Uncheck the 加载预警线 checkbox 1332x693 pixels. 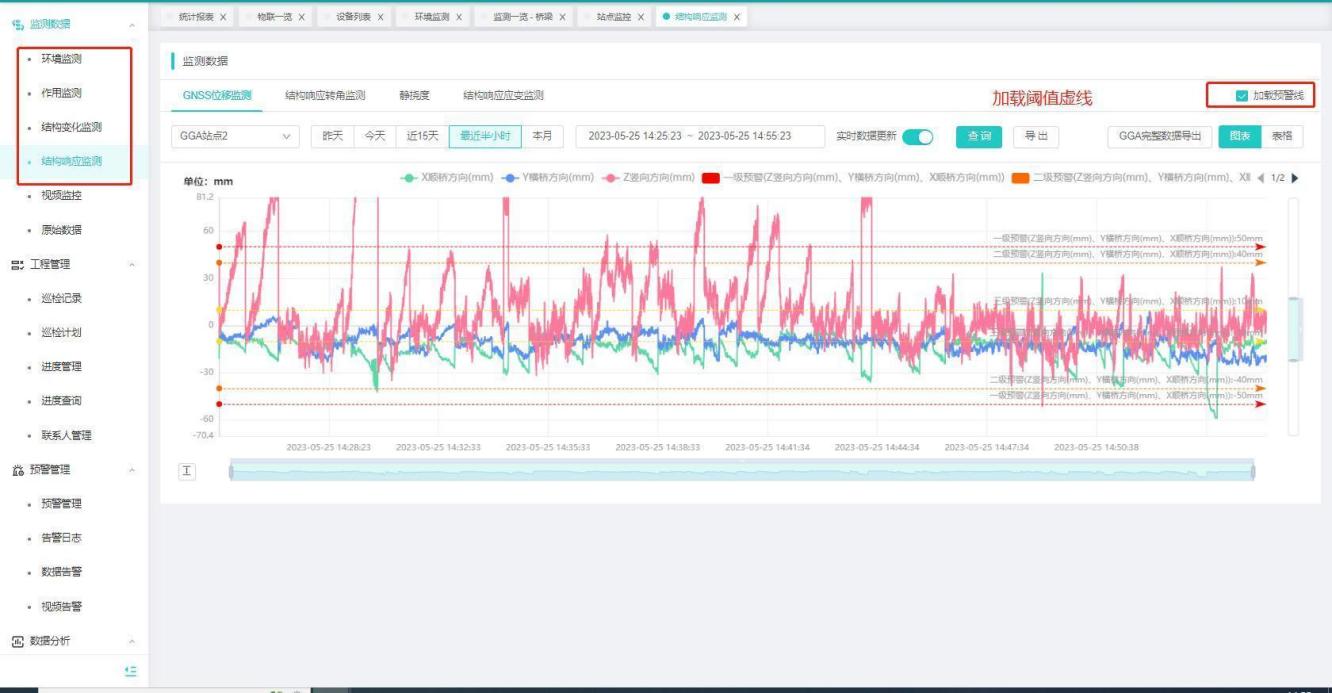[1242, 96]
